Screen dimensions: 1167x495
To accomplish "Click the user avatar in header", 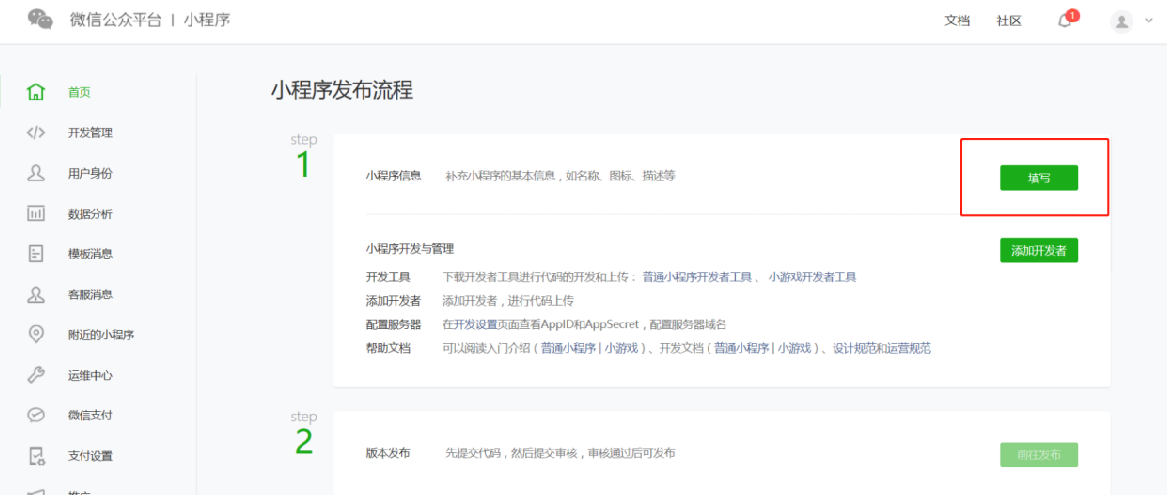I will [x=1123, y=21].
